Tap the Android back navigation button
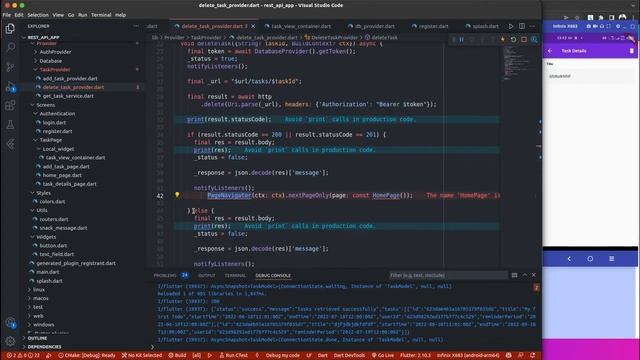640x360 pixels. (x=569, y=259)
